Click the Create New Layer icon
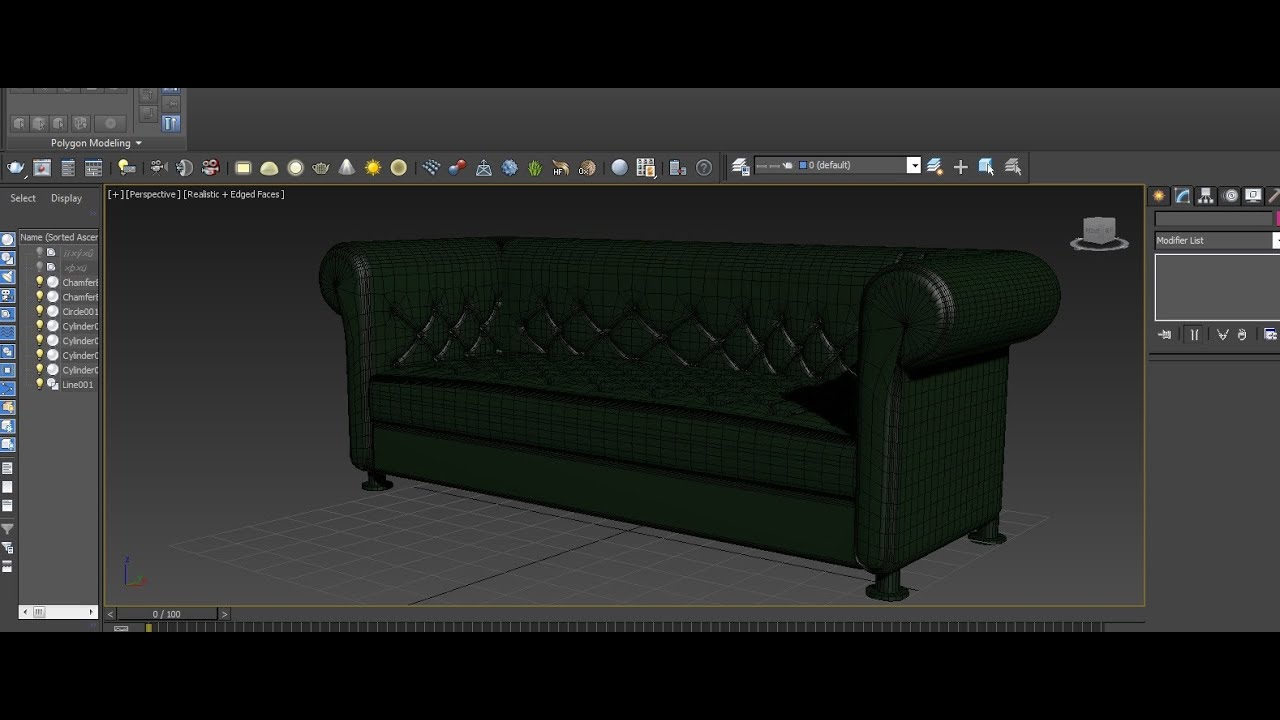1280x720 pixels. [x=935, y=167]
